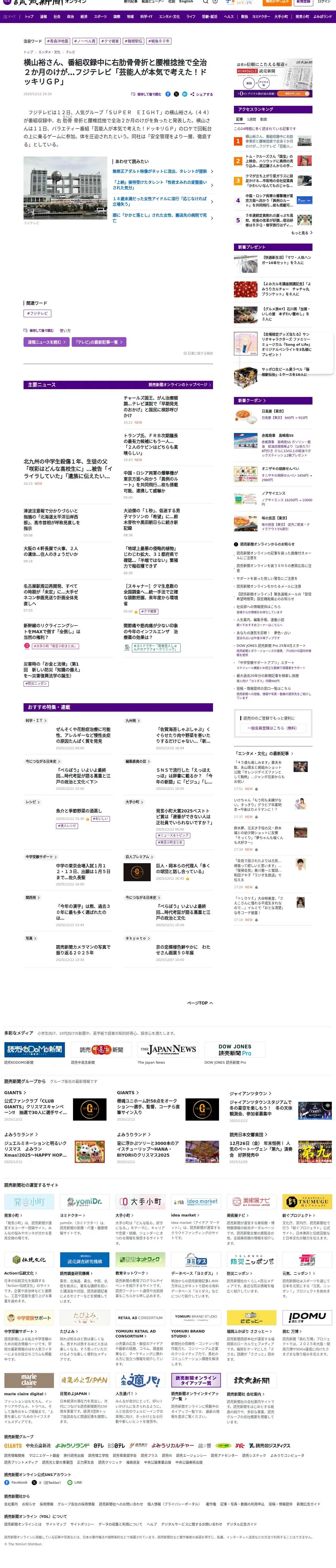
Task: Open エンタメ・文化 in navigation bar
Action: (170, 17)
